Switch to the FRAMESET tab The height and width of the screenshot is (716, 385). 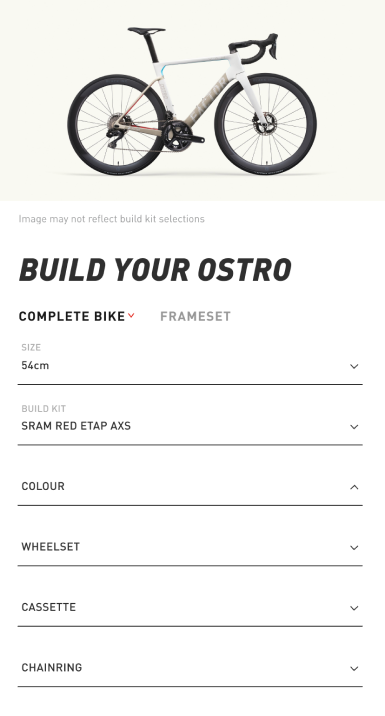(x=195, y=316)
